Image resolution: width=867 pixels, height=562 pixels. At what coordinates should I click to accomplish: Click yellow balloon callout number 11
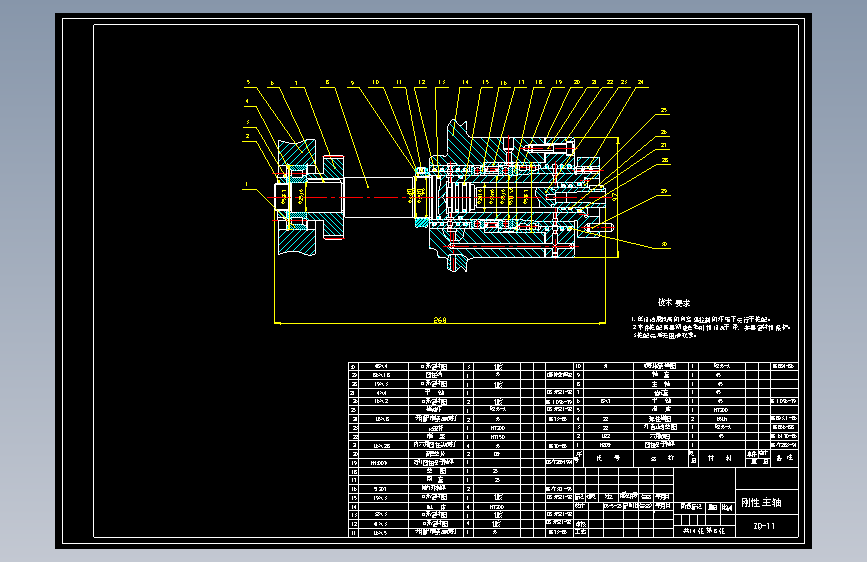(399, 82)
